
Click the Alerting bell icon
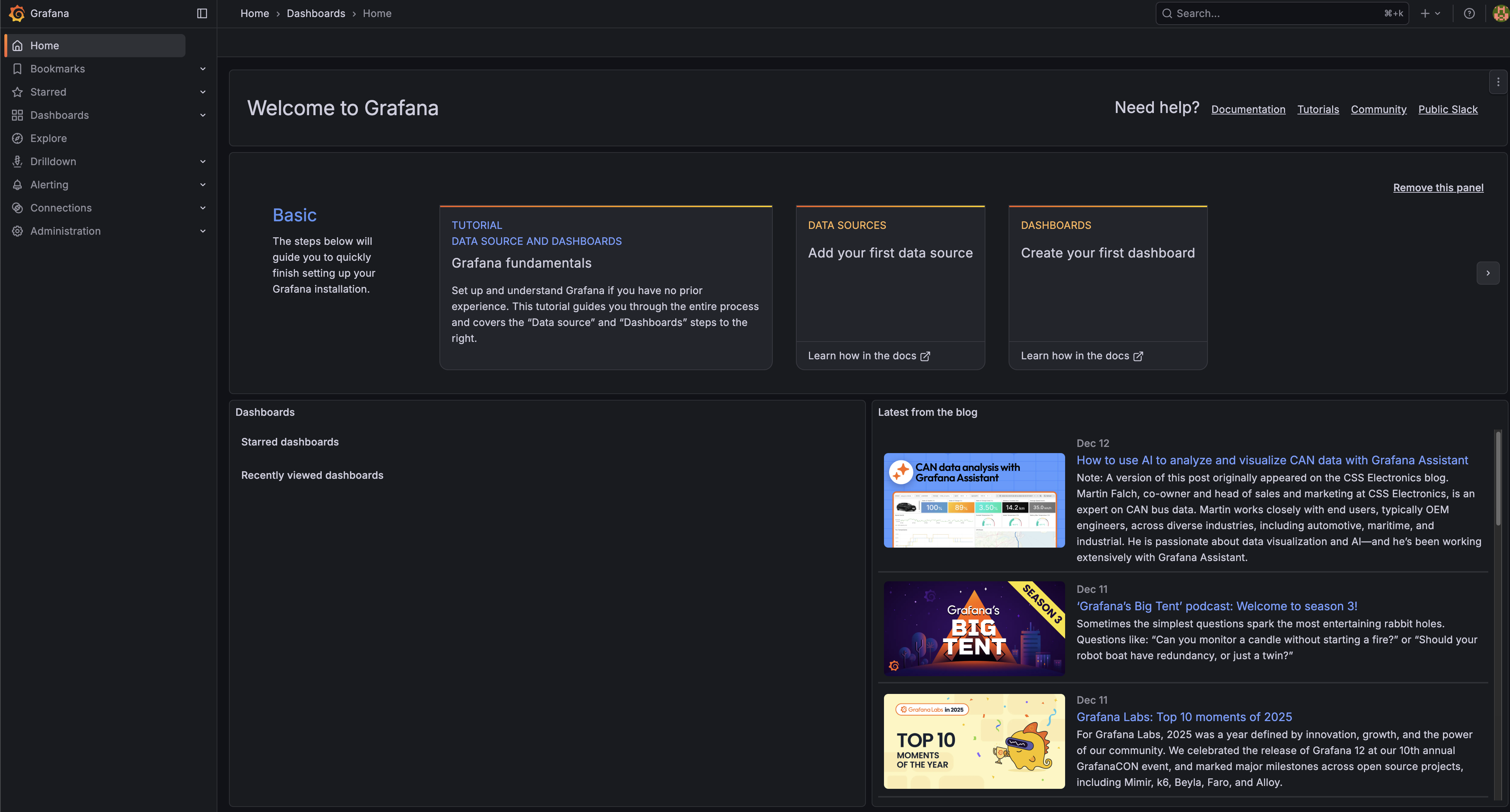18,185
